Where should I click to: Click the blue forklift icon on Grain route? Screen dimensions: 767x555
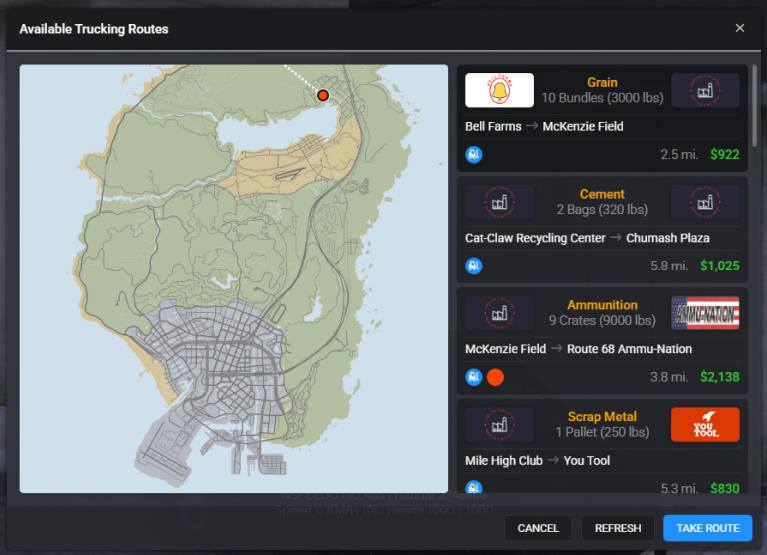point(474,155)
